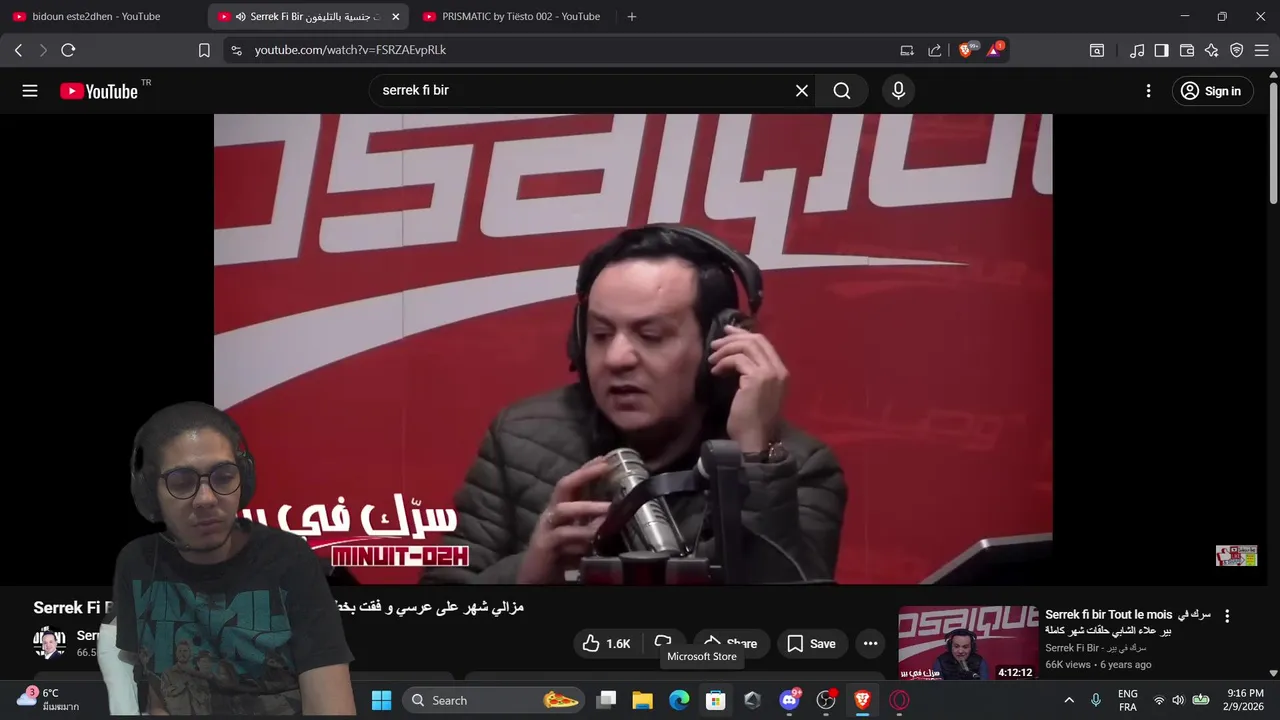The height and width of the screenshot is (720, 1280).
Task: Open recommended video's three-dot options
Action: click(x=1227, y=616)
